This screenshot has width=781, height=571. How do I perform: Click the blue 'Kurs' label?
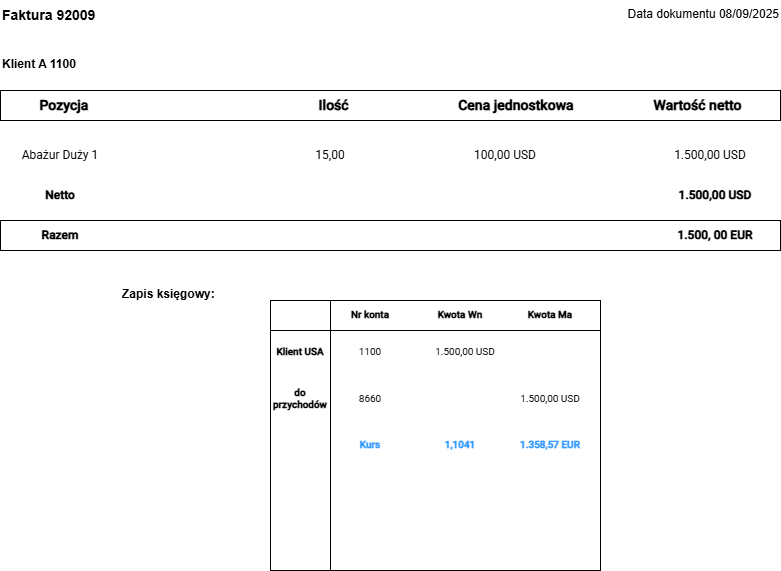point(370,445)
